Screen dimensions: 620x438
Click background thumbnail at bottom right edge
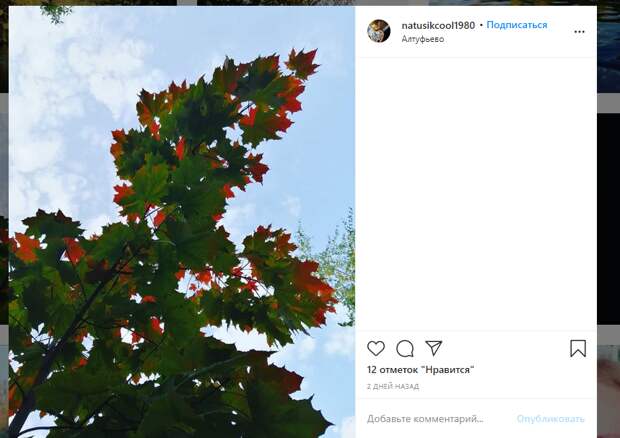click(x=609, y=391)
